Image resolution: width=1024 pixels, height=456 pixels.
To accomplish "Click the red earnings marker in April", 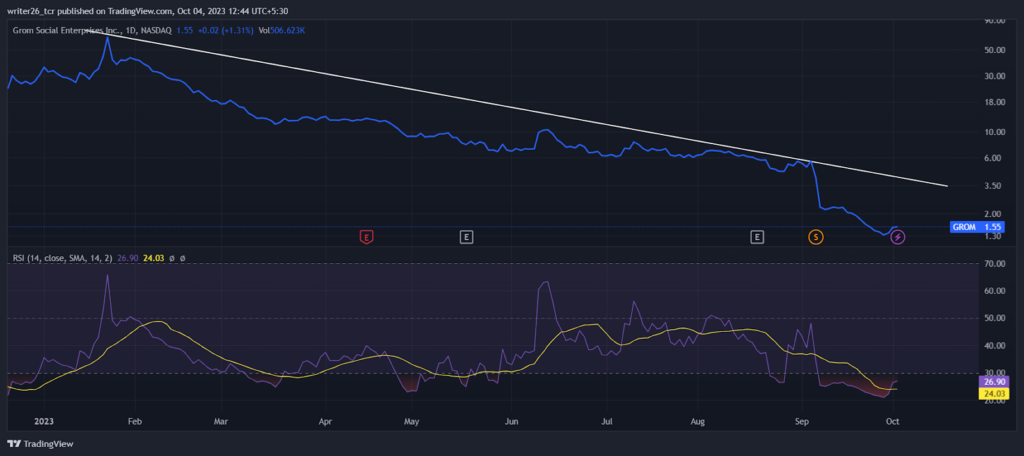I will 366,237.
